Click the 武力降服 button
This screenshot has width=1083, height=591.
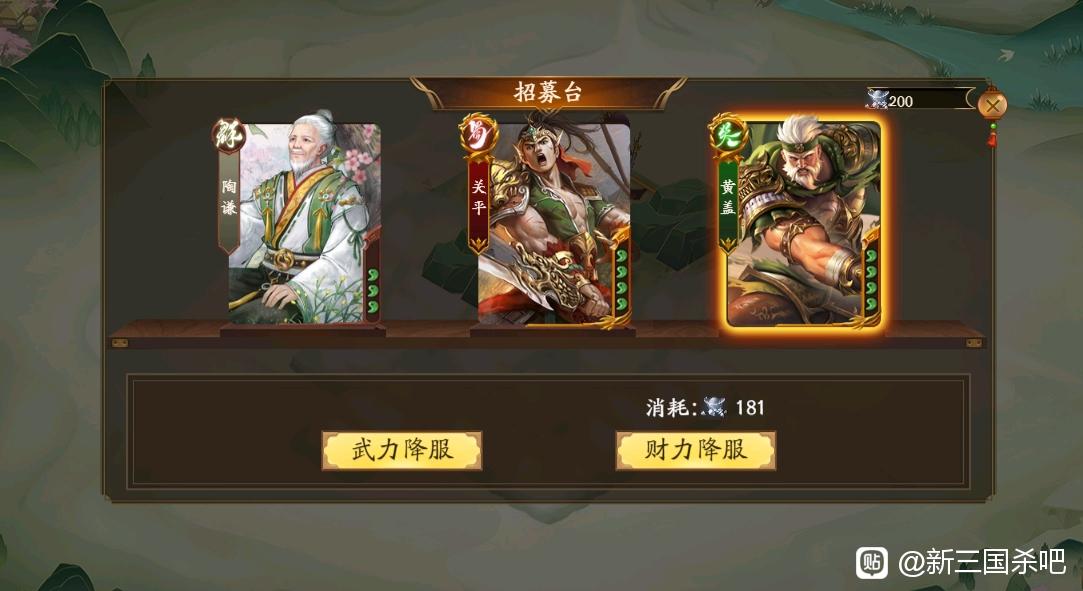pos(402,451)
